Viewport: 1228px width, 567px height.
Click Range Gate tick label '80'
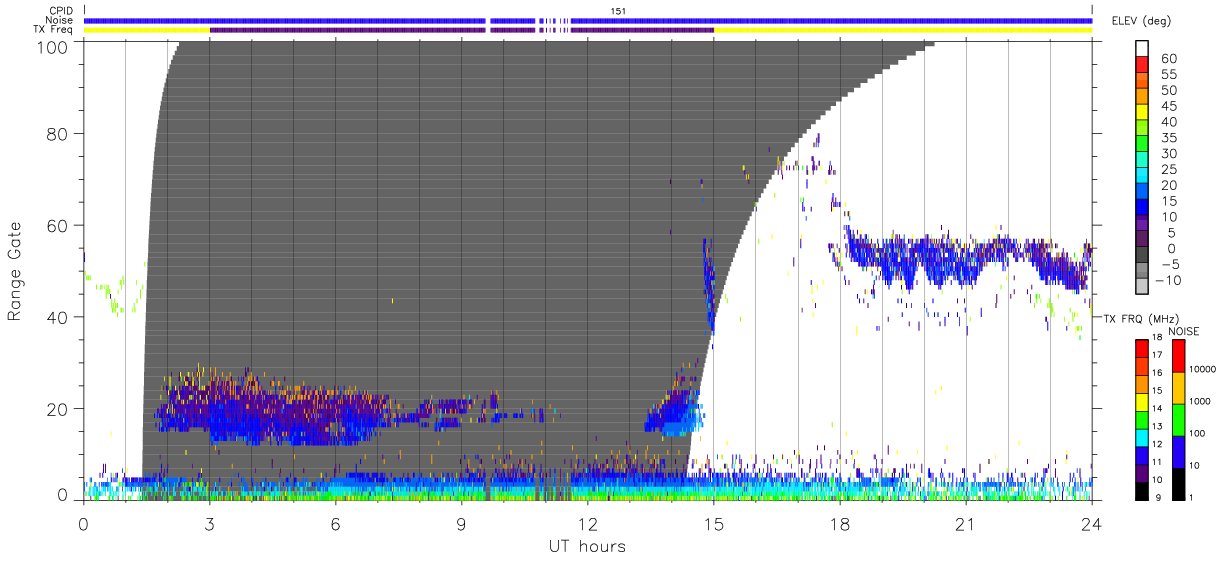[59, 134]
